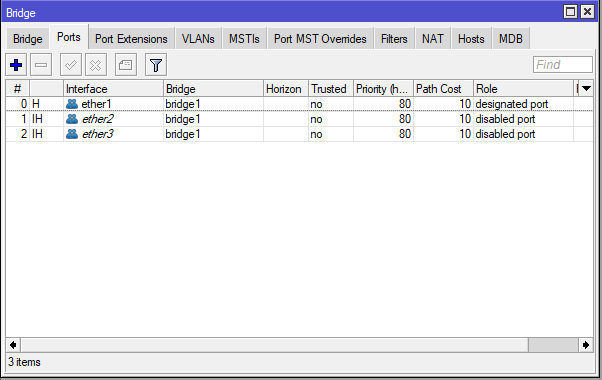This screenshot has width=602, height=380.
Task: Click the IH flag in row 2
Action: pos(37,134)
